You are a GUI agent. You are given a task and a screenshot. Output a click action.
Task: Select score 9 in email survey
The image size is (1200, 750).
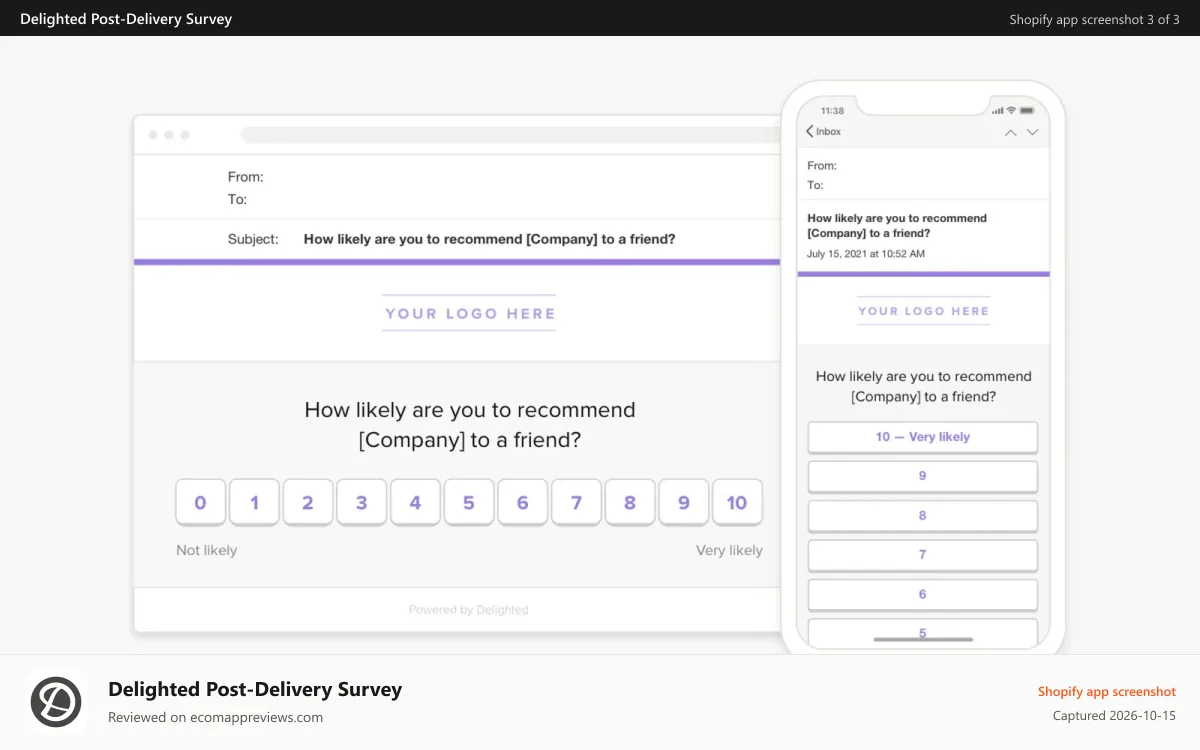(x=684, y=503)
